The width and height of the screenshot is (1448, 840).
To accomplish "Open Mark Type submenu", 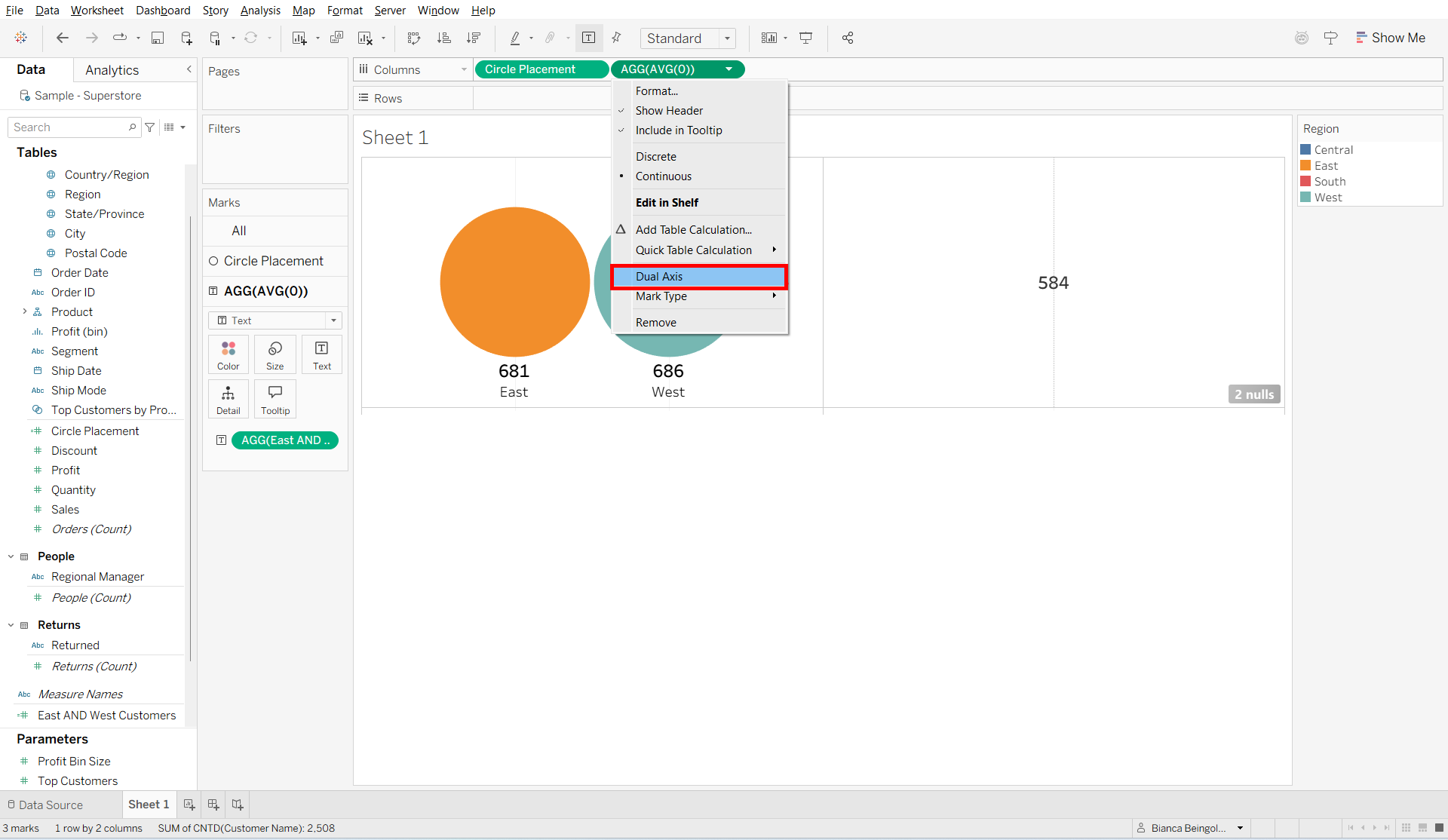I will pos(700,296).
